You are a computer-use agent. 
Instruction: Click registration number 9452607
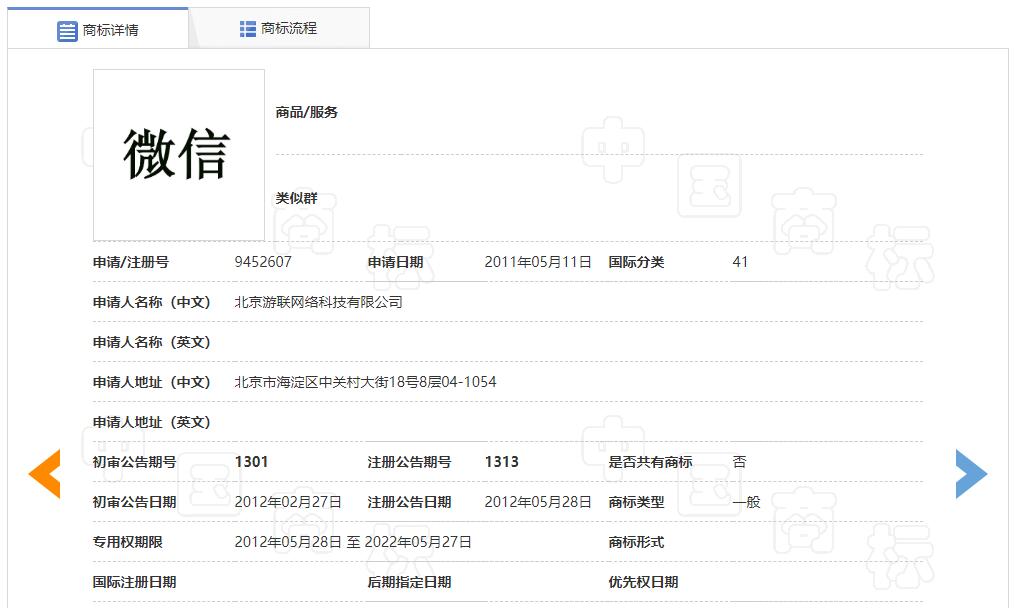pos(262,262)
